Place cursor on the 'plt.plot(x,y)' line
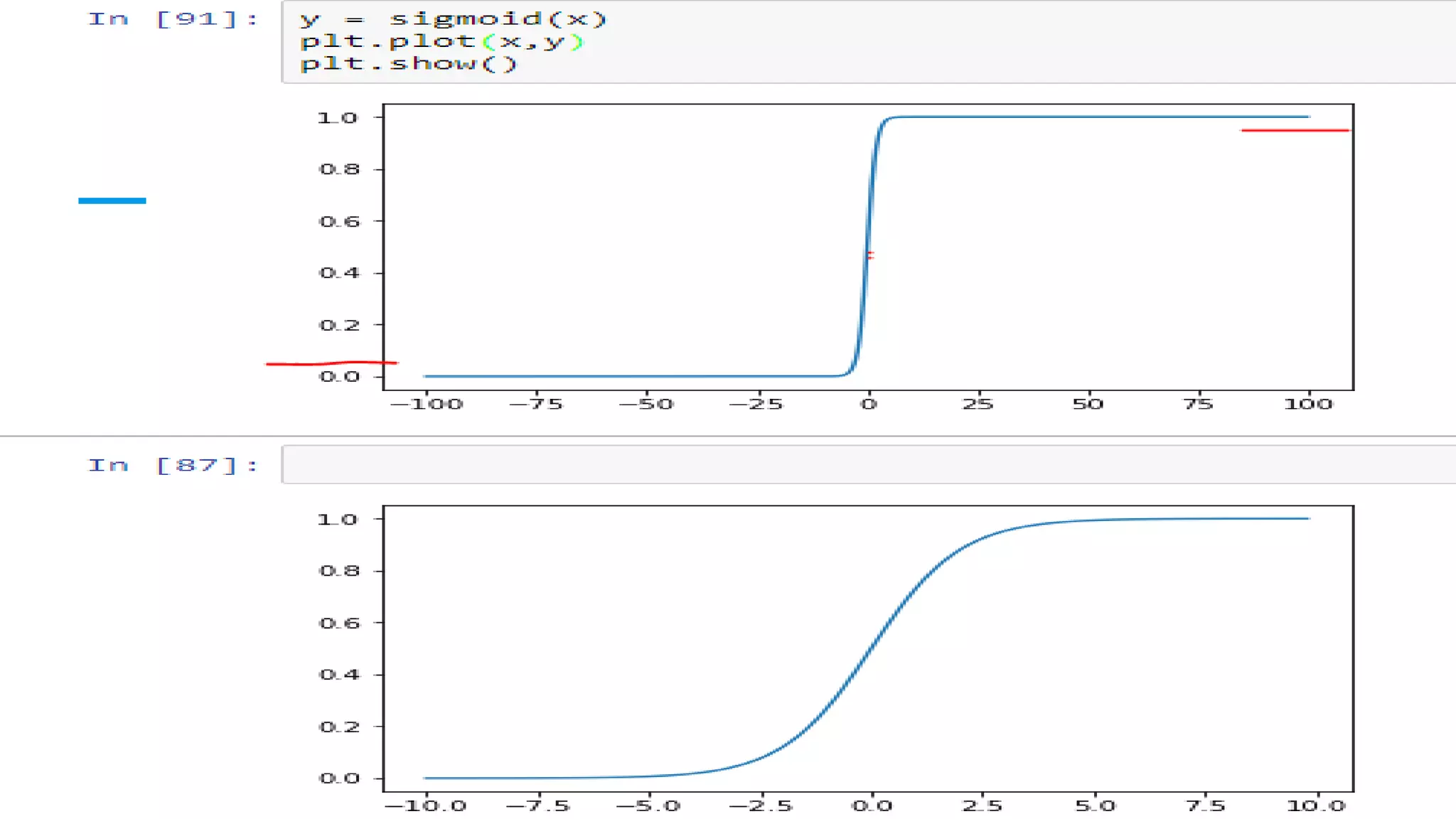The image size is (1456, 819). pos(441,41)
